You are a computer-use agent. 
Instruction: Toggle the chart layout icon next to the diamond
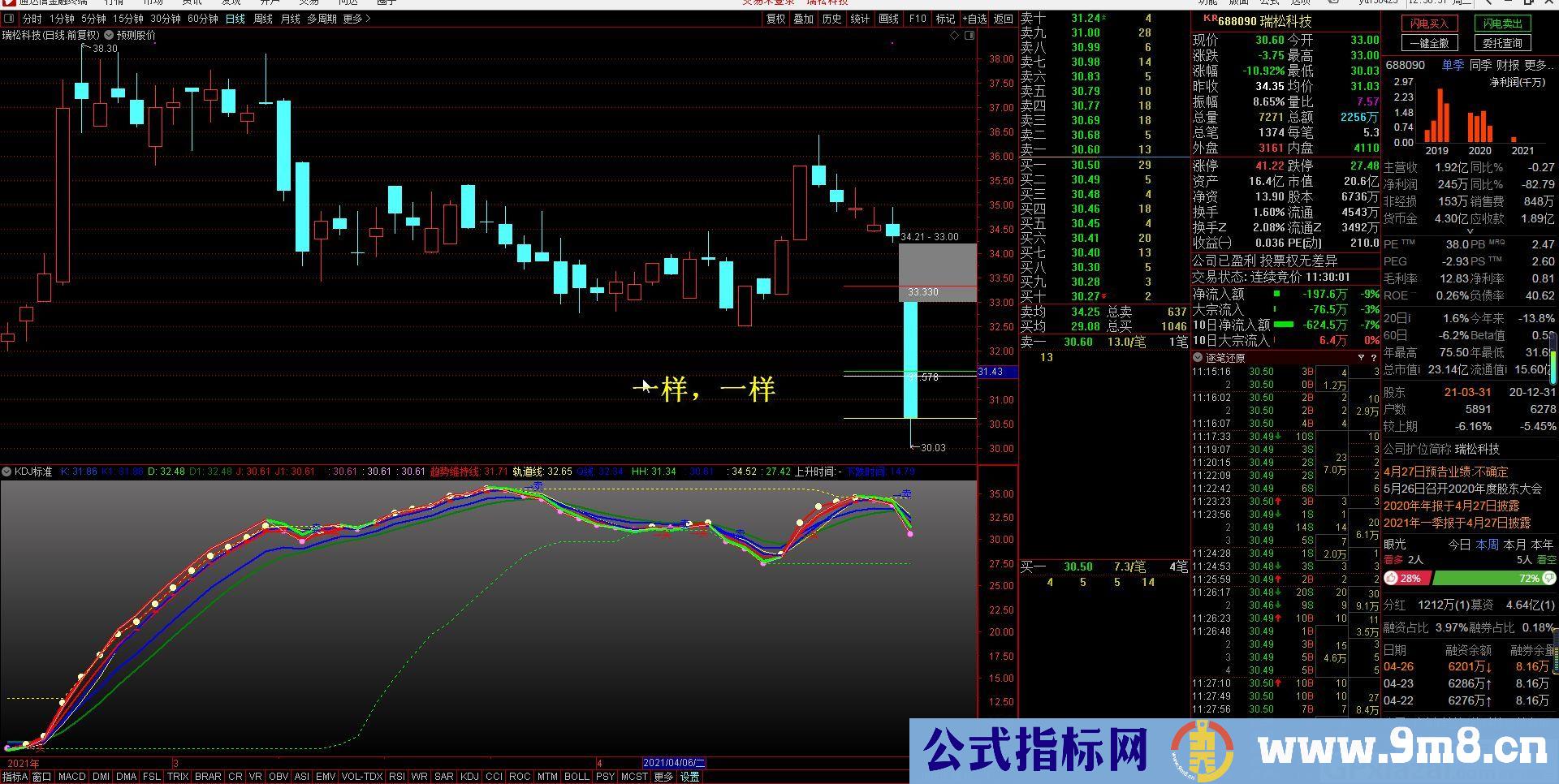coord(970,35)
